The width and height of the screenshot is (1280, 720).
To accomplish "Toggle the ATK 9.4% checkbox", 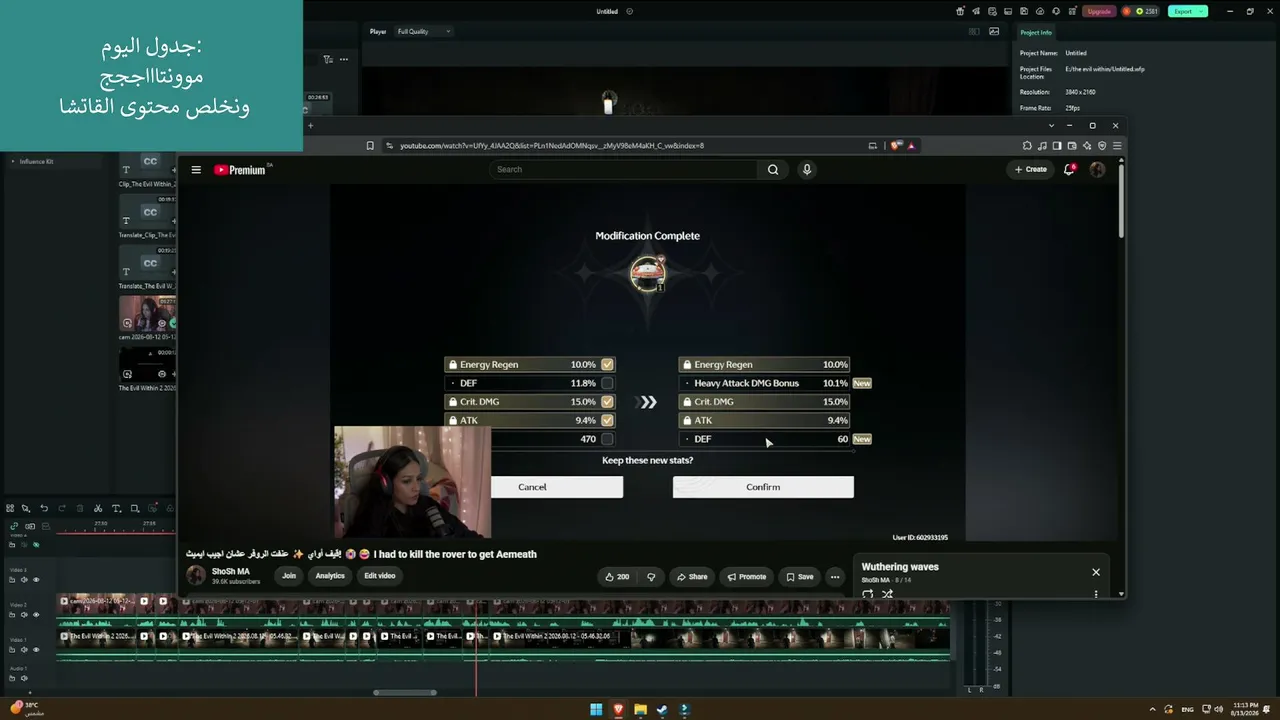I will pos(607,421).
